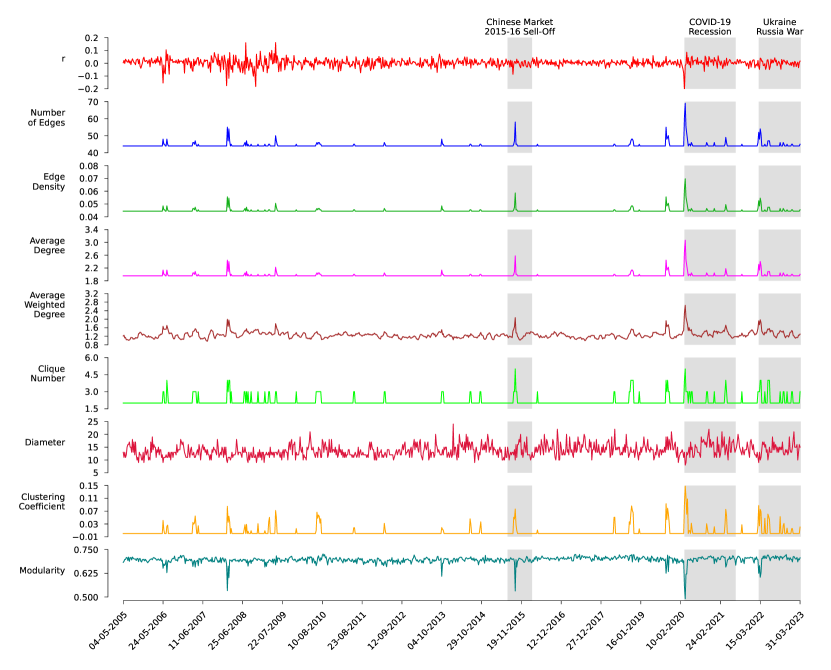Click the "Chinese Market 2015-16 Sell-Off" annotation
This screenshot has height=670, width=831.
coord(519,27)
